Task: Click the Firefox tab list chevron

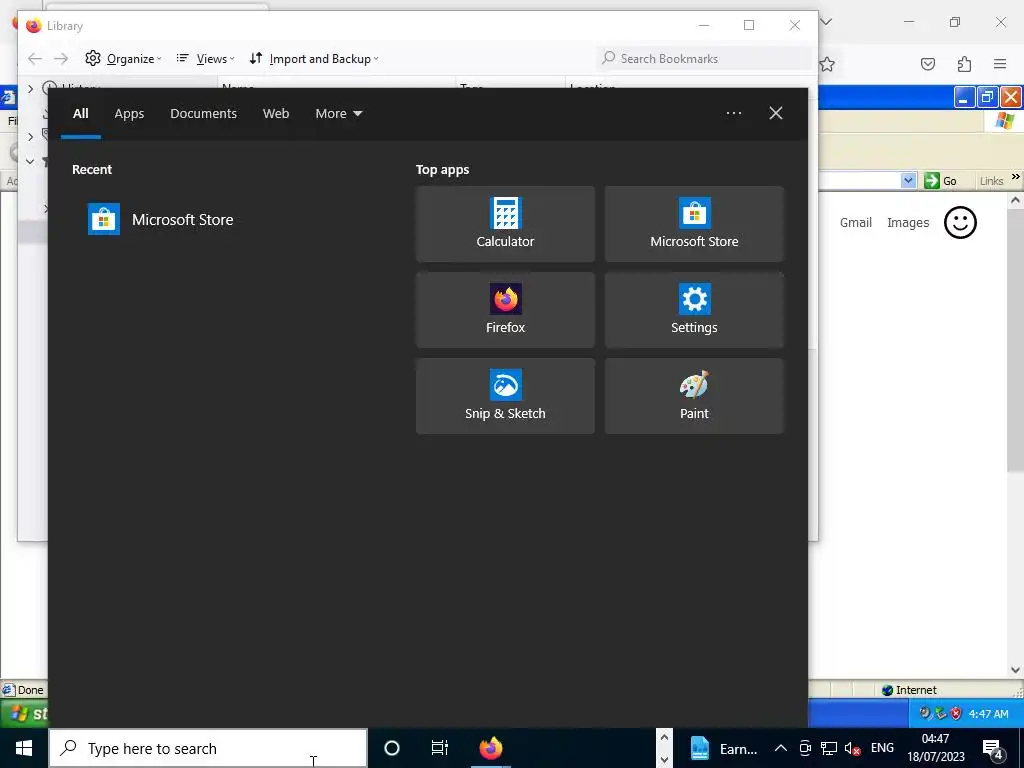Action: pyautogui.click(x=826, y=22)
